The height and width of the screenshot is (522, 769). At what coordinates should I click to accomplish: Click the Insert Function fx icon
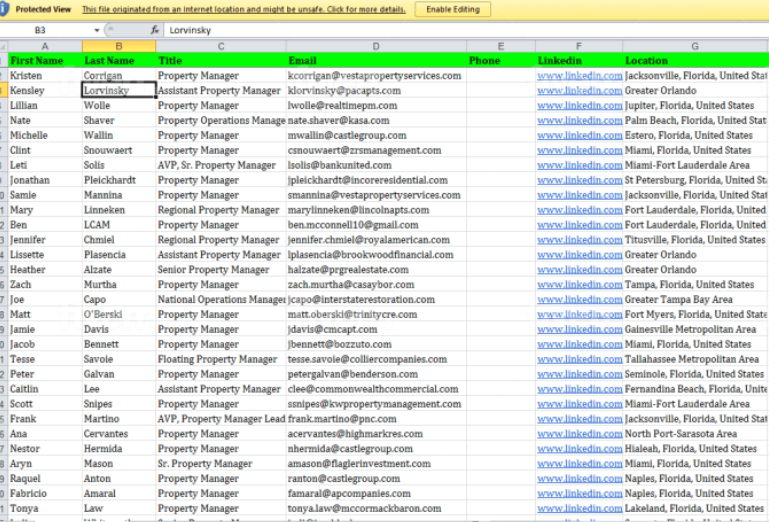click(155, 30)
